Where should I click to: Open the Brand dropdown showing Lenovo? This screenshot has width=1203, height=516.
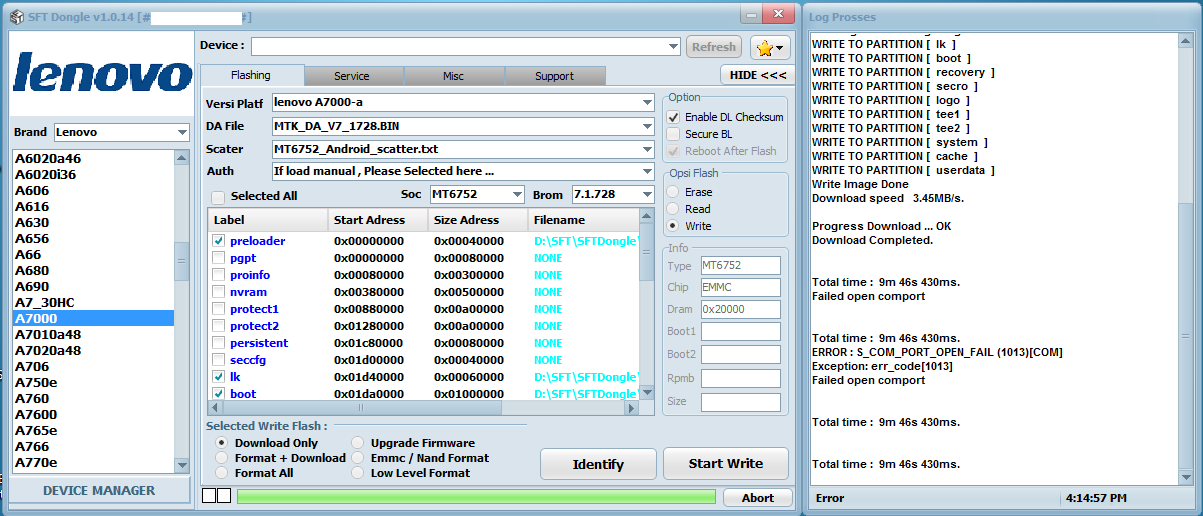(182, 132)
